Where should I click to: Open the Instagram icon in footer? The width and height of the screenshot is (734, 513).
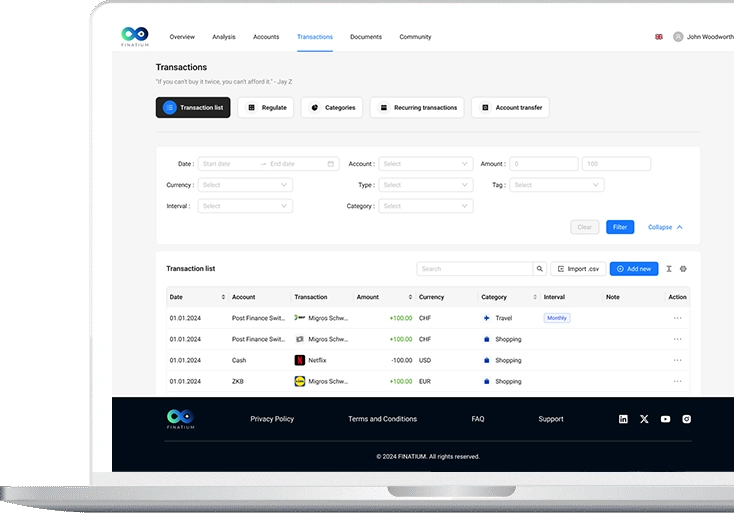[x=687, y=419]
